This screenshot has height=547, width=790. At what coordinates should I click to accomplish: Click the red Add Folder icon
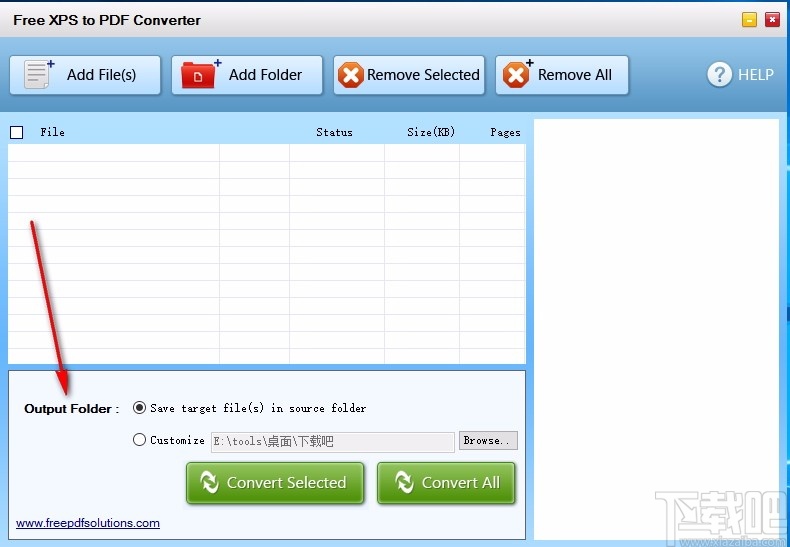click(201, 74)
